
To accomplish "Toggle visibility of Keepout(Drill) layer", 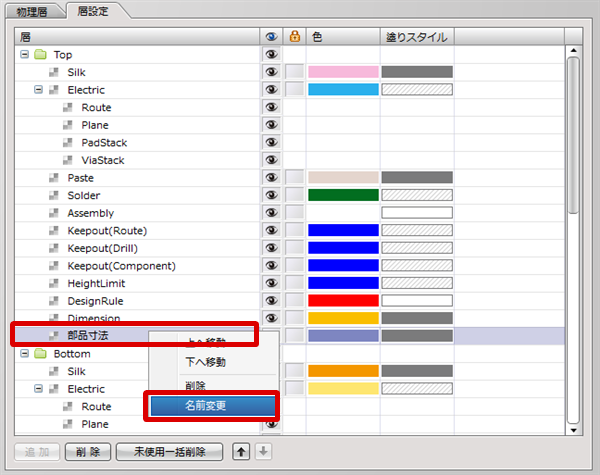I will tap(270, 248).
